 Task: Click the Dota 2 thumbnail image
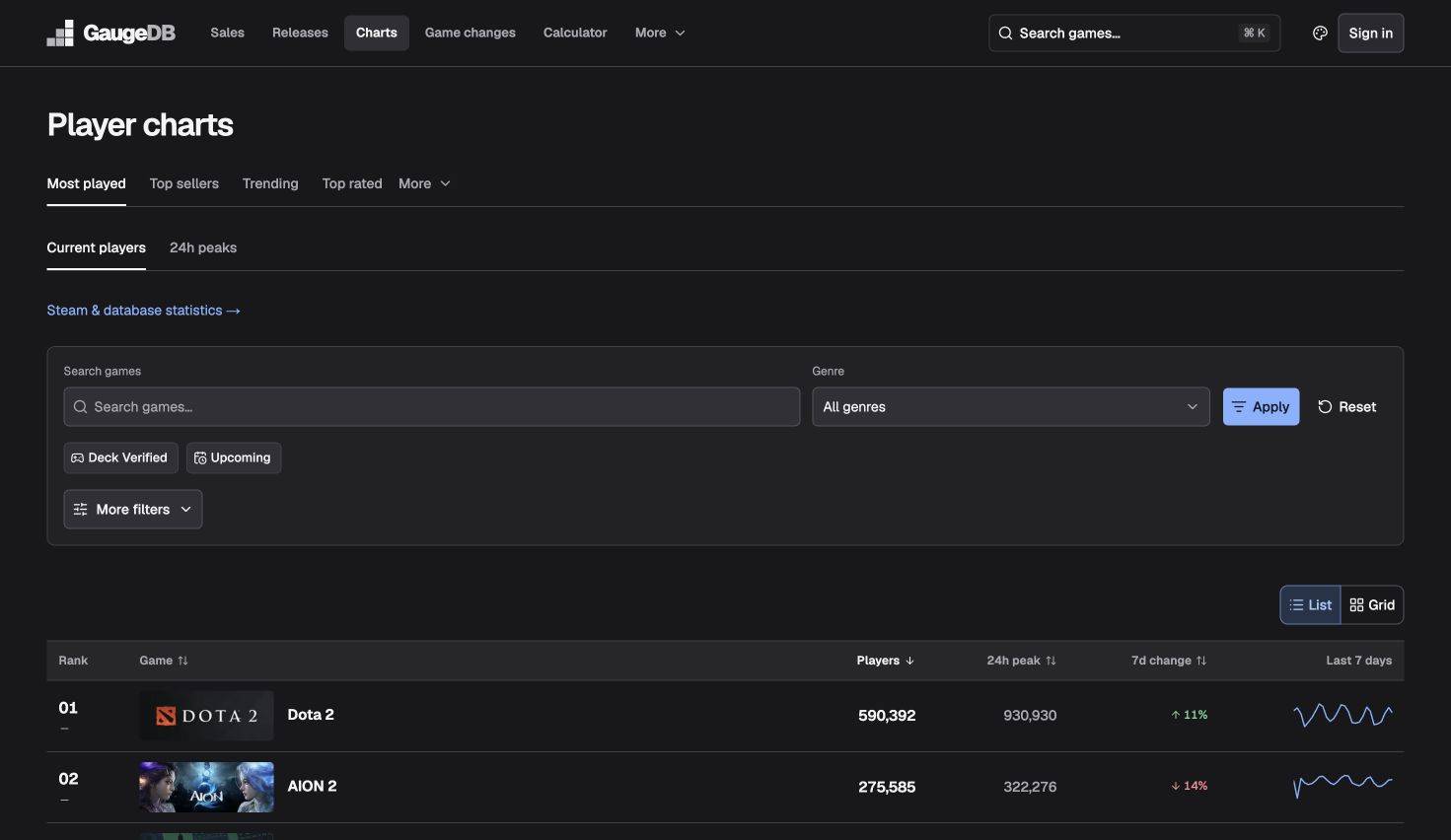tap(206, 716)
